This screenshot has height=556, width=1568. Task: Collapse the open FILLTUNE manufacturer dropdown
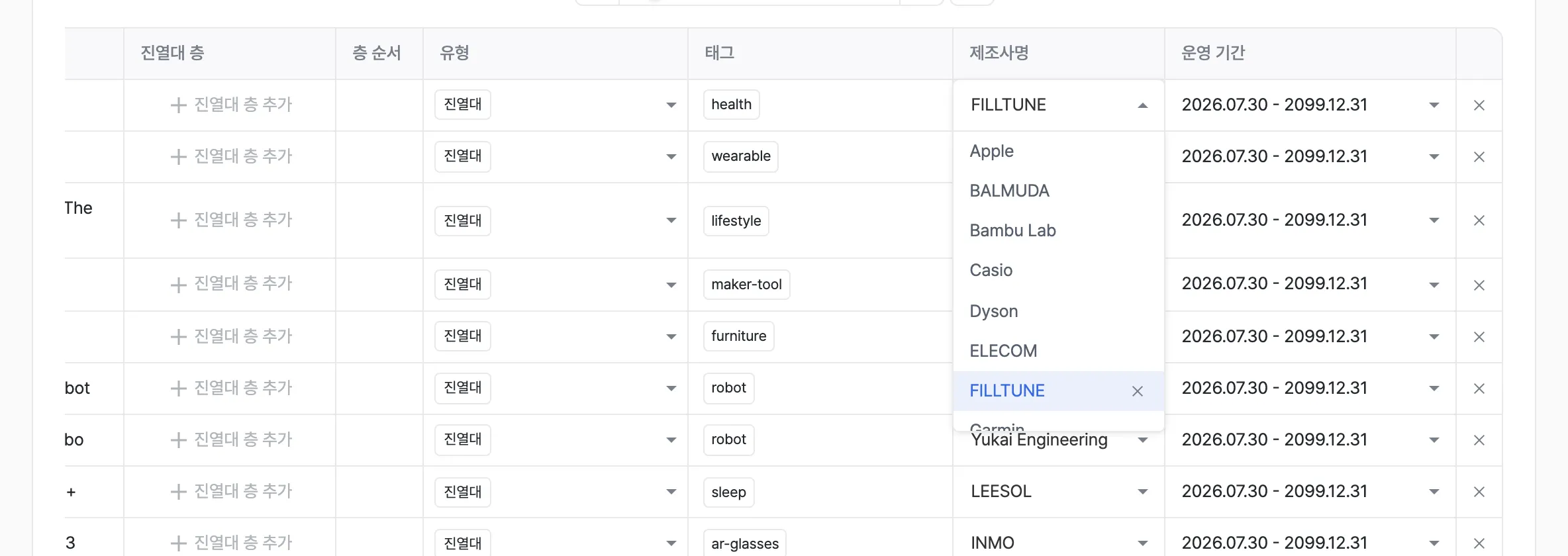1142,105
